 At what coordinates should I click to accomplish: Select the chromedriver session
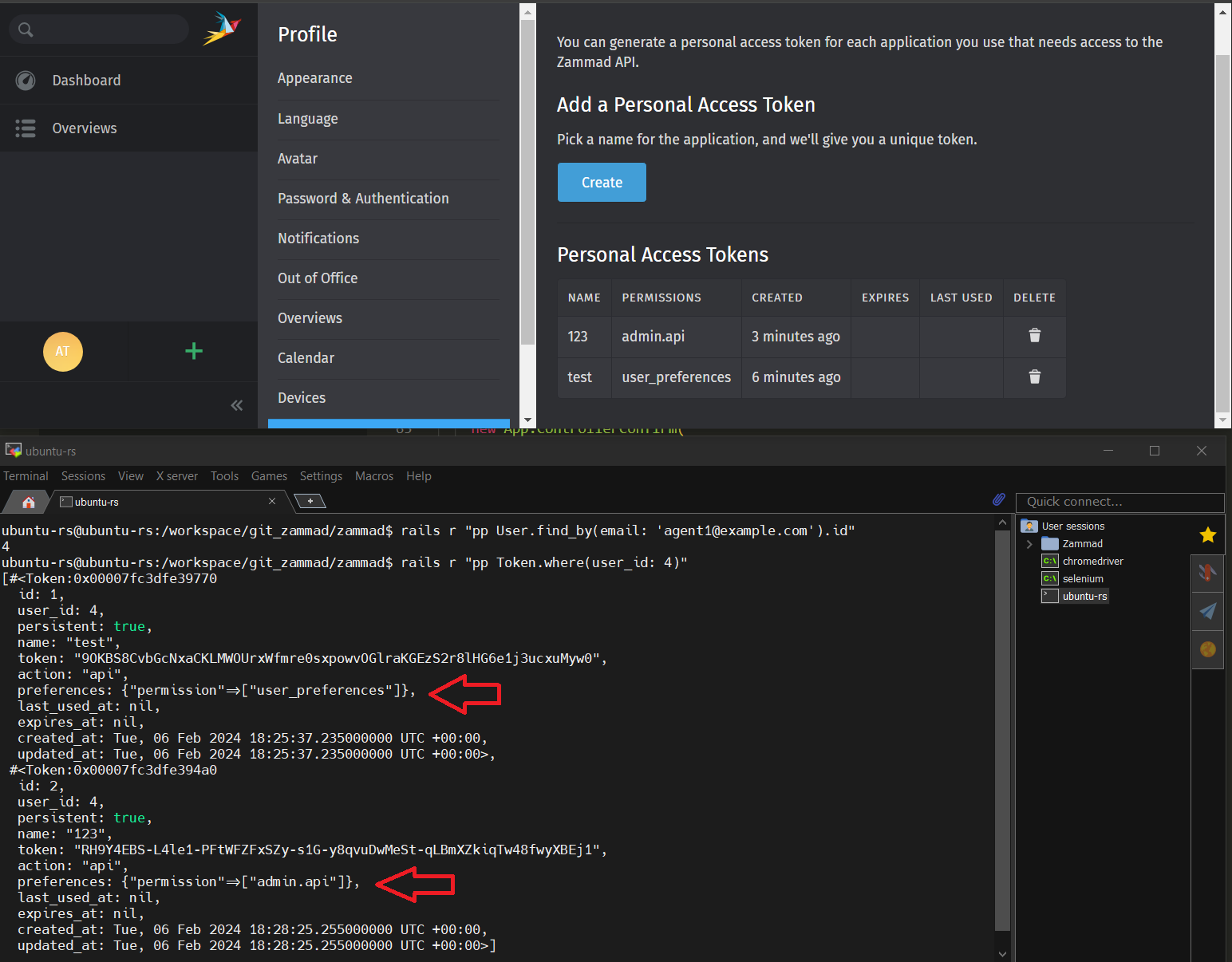click(x=1092, y=562)
